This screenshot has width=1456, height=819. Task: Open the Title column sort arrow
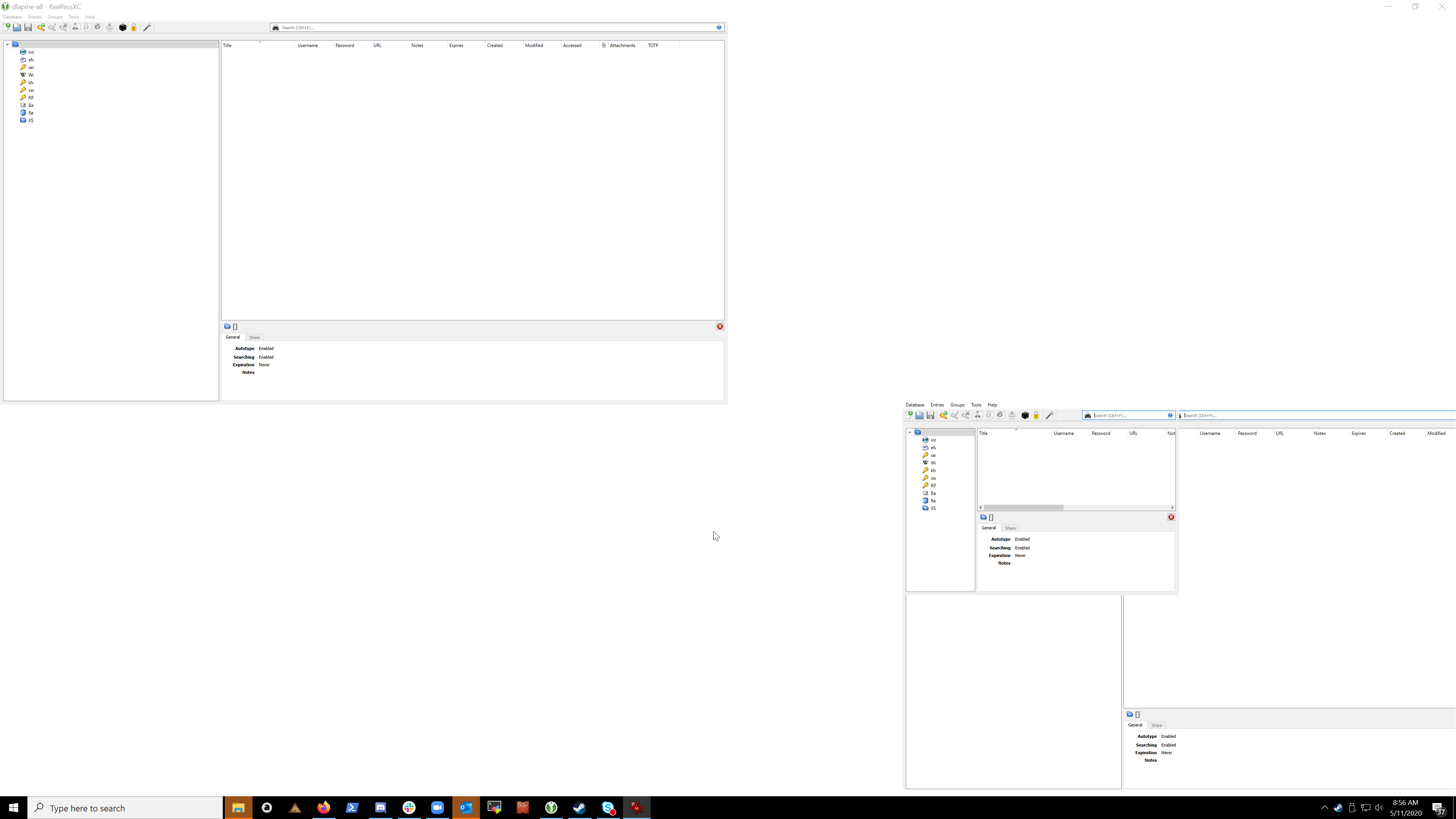tap(260, 41)
